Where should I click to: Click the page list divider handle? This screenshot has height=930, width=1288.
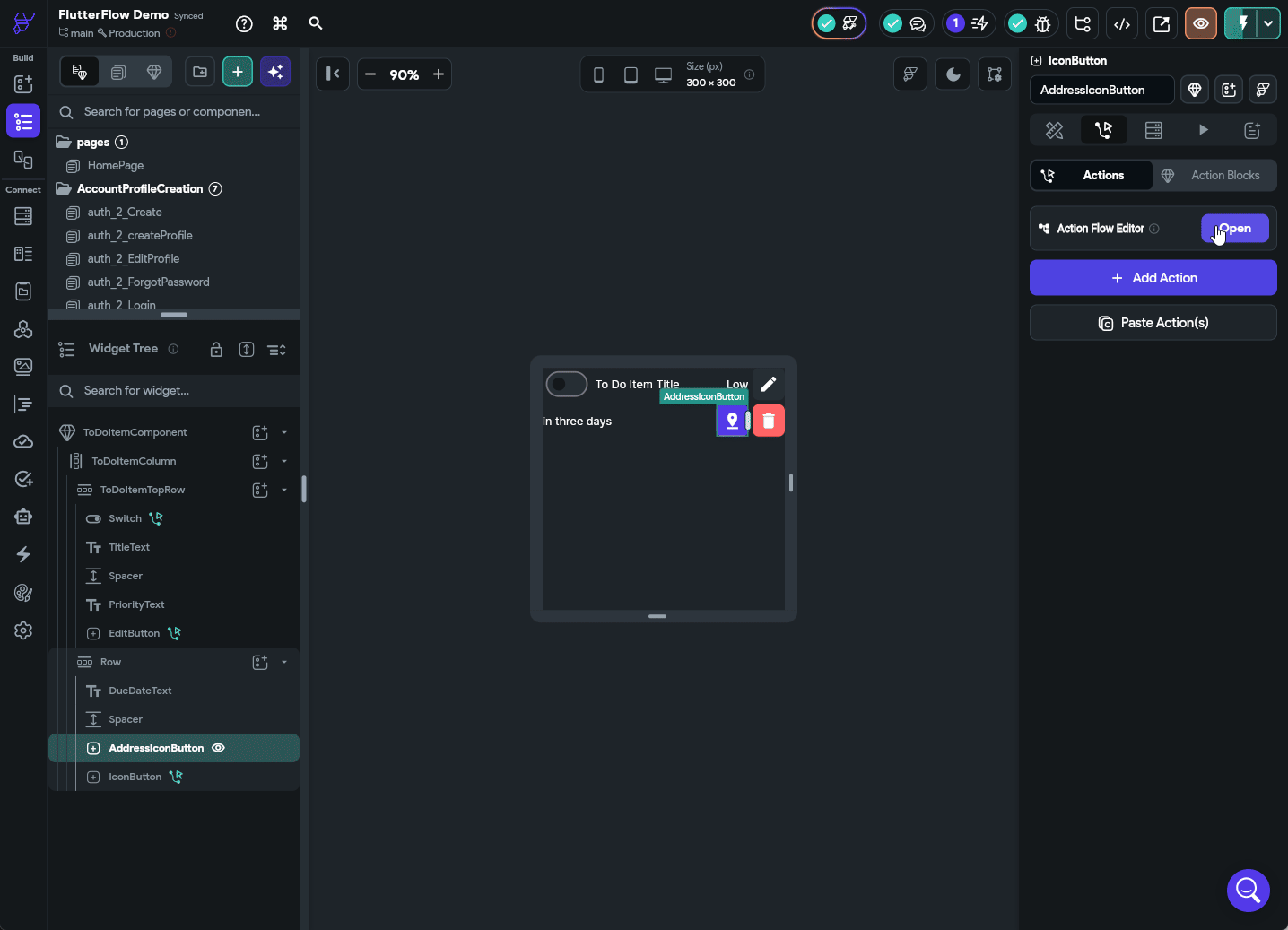174,315
